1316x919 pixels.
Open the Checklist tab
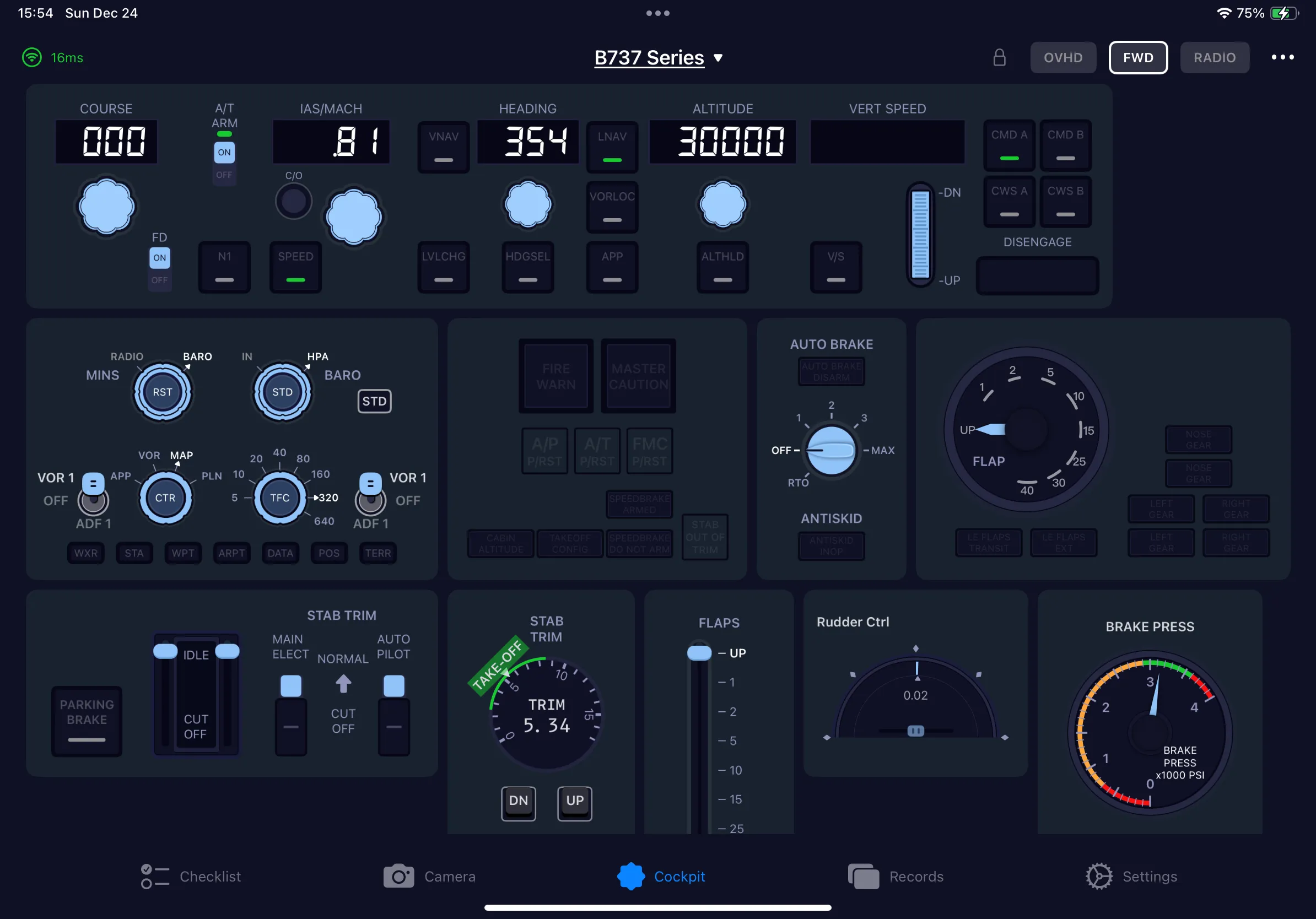[x=191, y=876]
